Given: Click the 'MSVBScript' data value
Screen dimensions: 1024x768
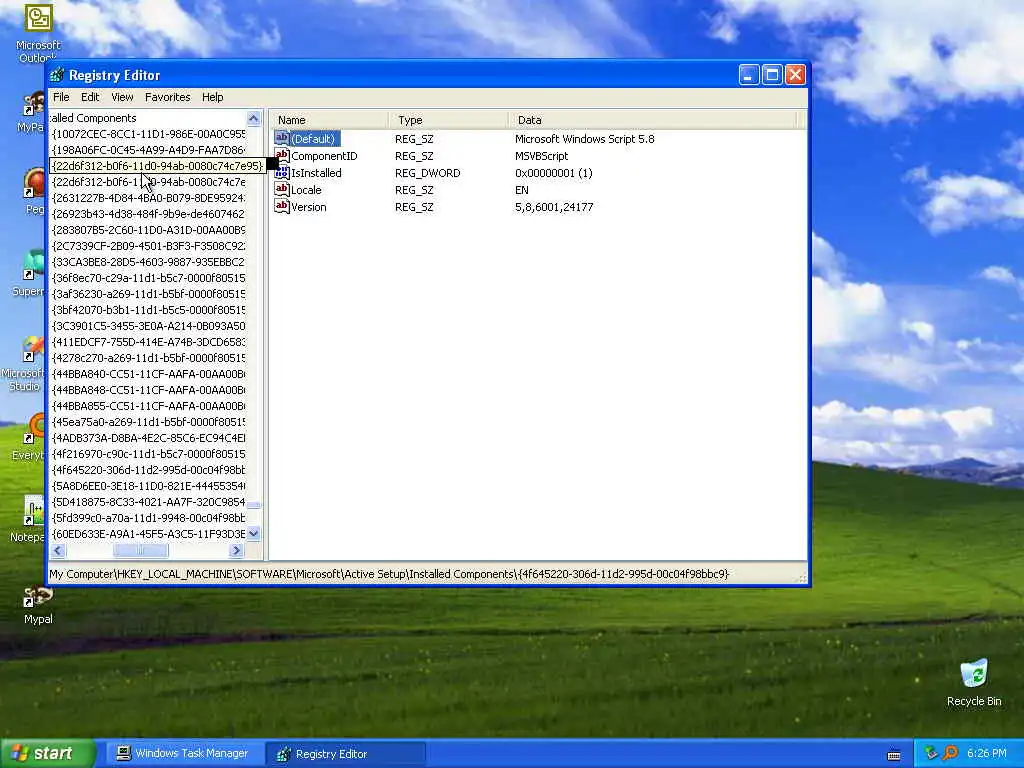Looking at the screenshot, I should point(541,156).
